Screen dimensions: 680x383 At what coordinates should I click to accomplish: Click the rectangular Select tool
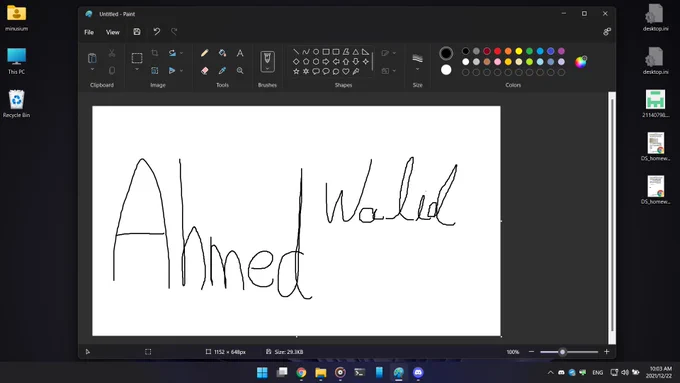pos(137,58)
